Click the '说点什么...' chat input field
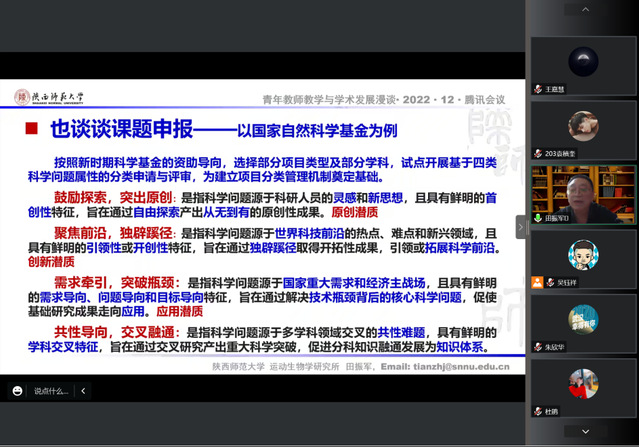 49,391
